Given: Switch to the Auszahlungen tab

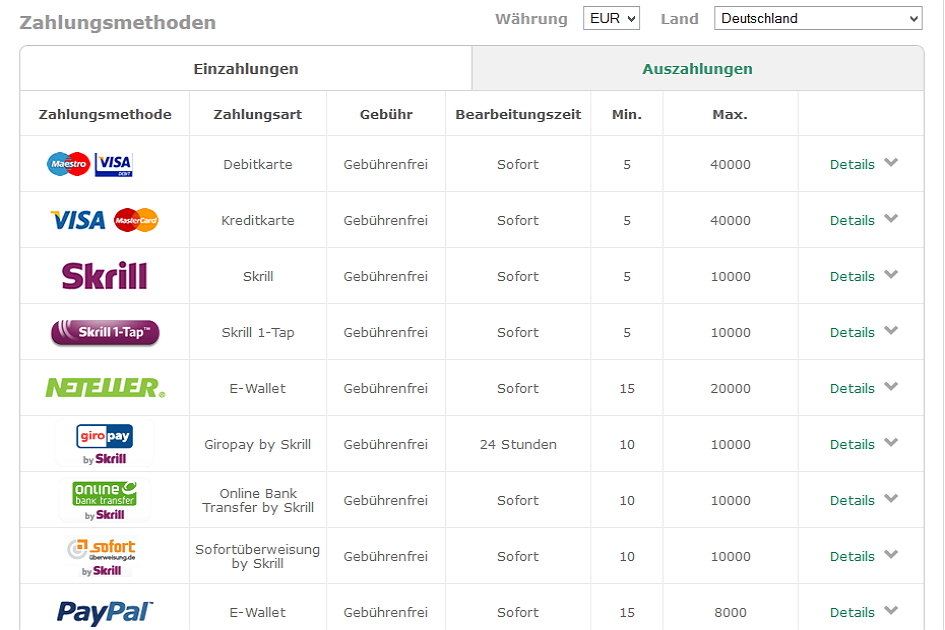Looking at the screenshot, I should [697, 69].
